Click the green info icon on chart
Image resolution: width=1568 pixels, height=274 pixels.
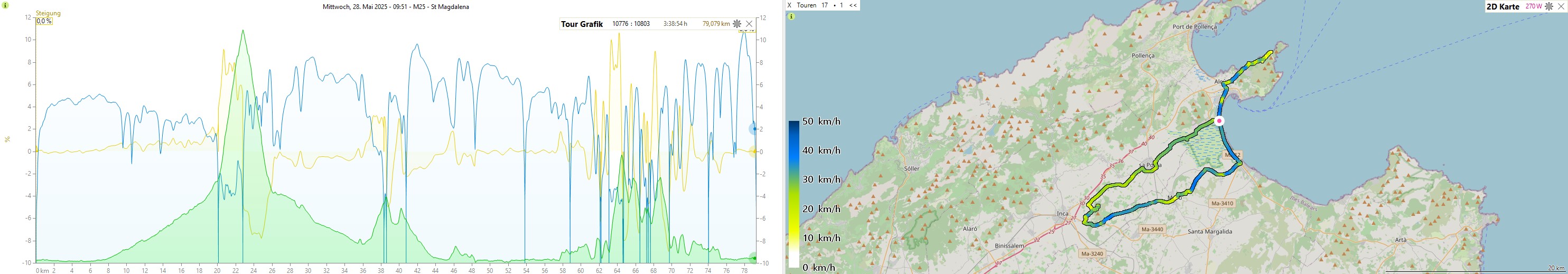click(x=5, y=5)
